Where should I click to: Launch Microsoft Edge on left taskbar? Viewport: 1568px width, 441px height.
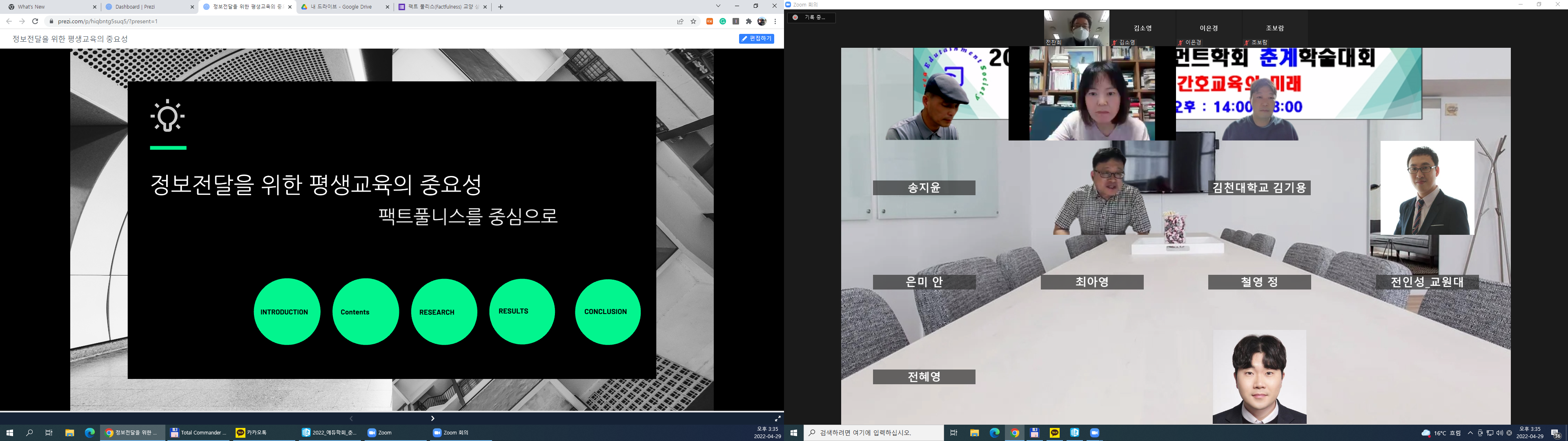click(x=89, y=433)
